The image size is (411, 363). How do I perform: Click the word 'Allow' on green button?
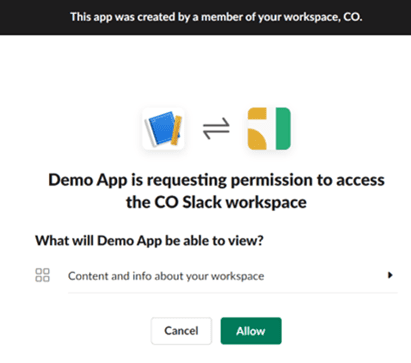coord(251,331)
